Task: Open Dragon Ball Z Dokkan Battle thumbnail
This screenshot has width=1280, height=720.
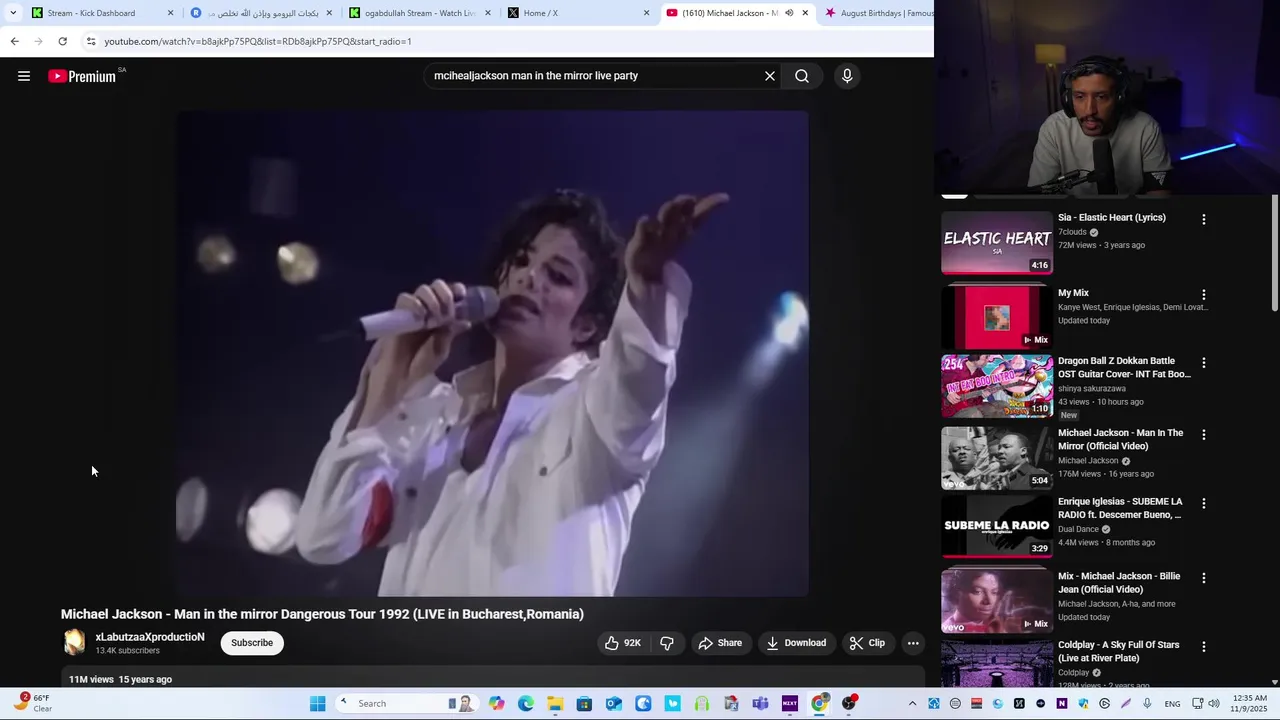Action: [997, 386]
